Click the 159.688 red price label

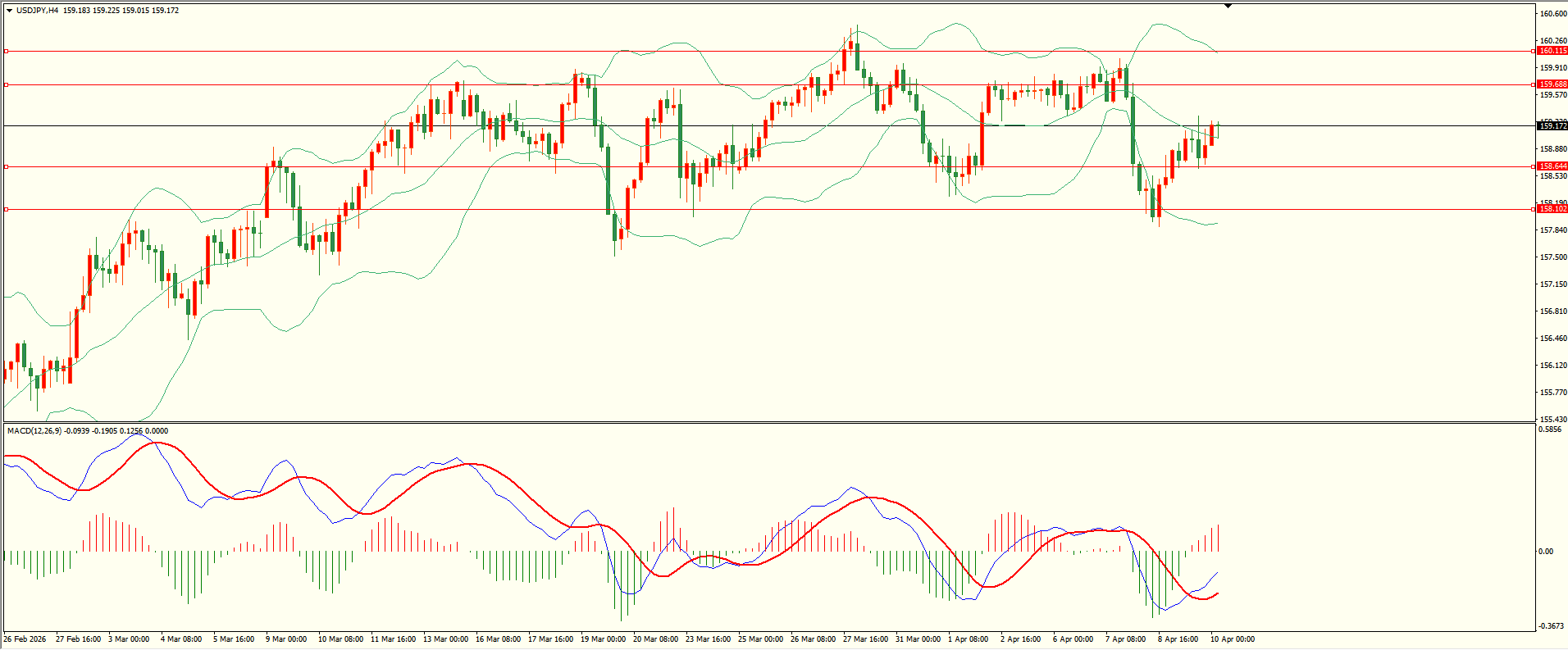coord(1552,84)
